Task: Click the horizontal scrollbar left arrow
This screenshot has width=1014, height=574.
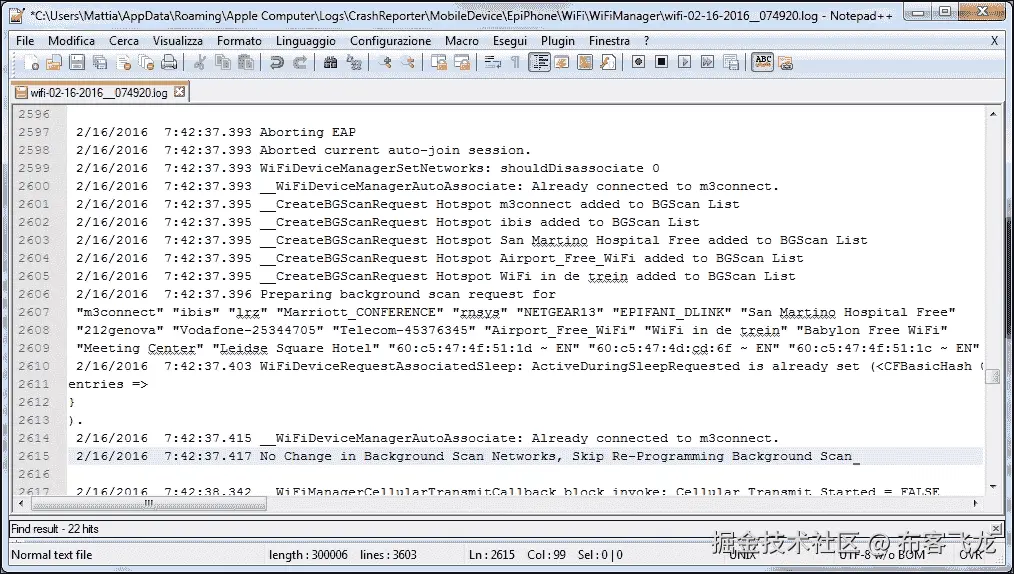Action: click(21, 504)
